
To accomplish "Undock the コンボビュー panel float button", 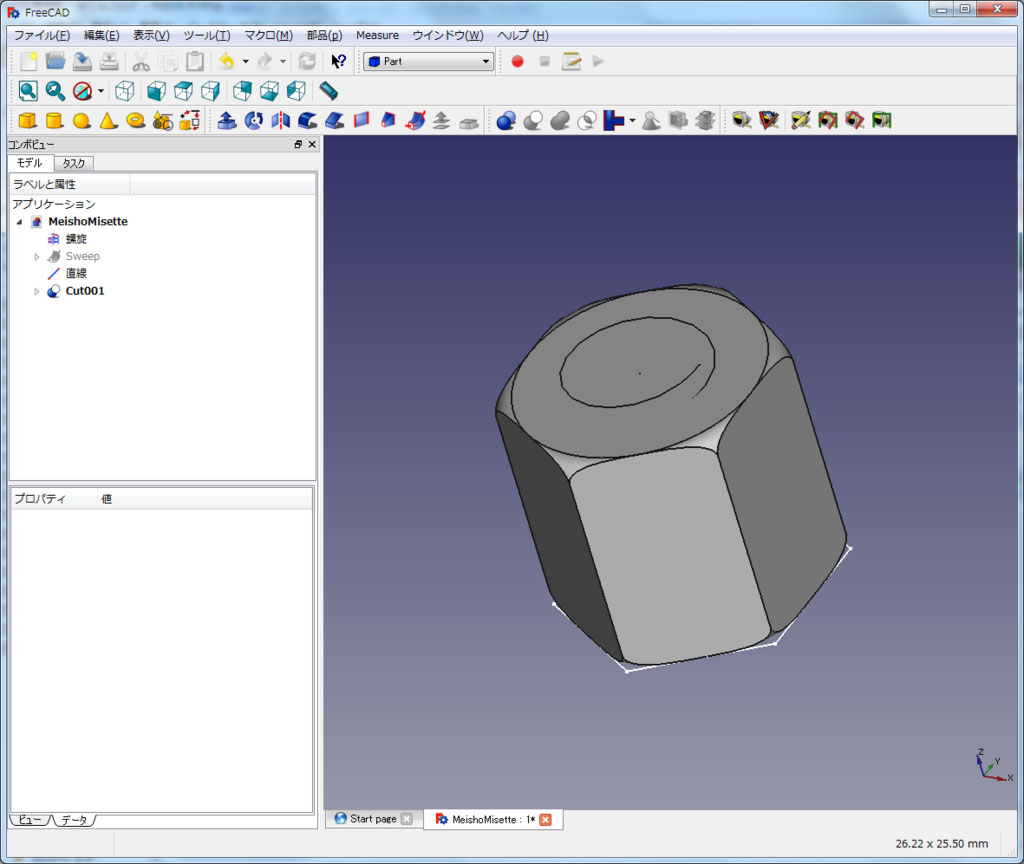I will (x=298, y=144).
